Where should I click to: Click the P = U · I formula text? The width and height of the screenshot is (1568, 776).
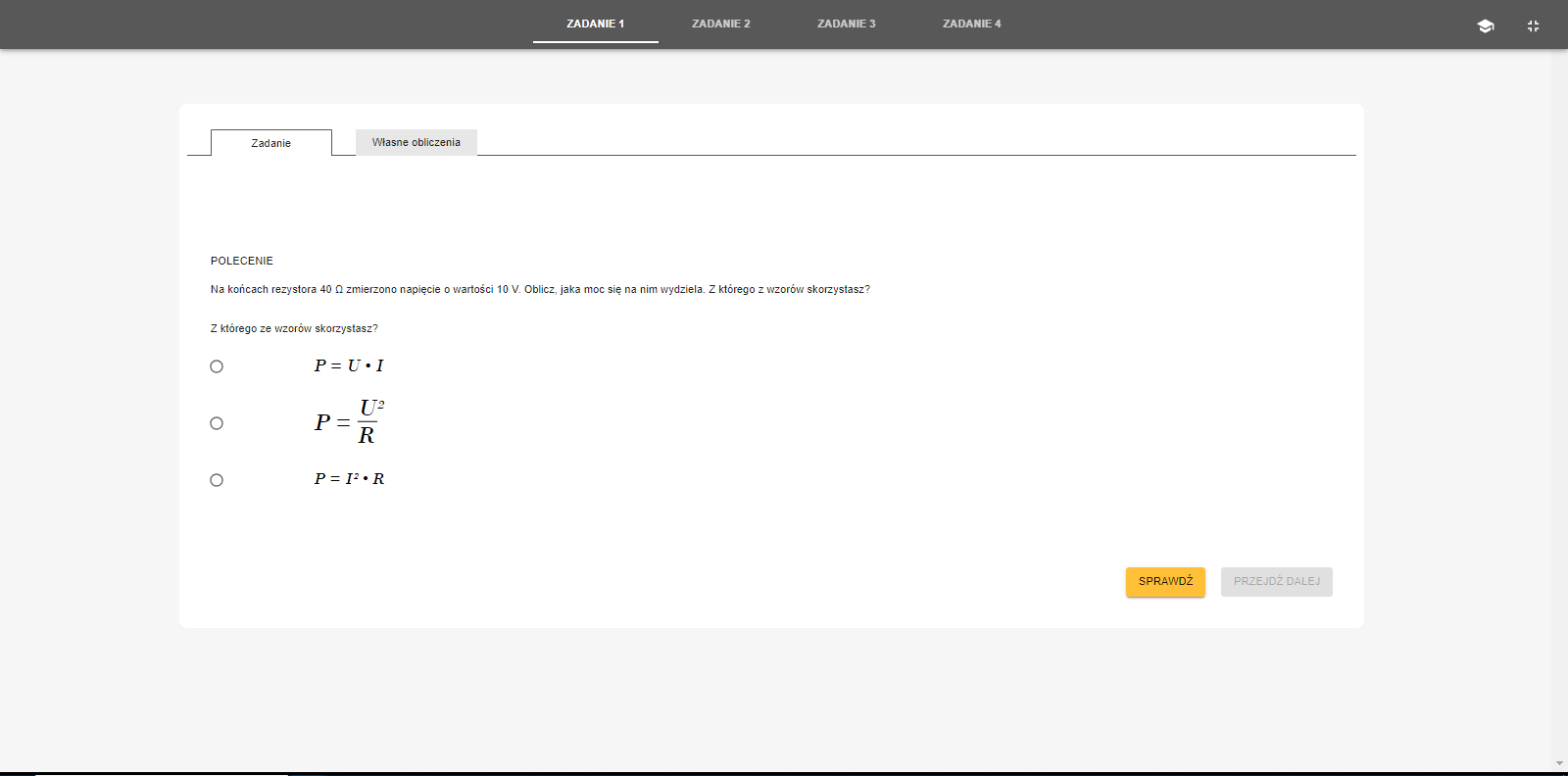tap(349, 365)
